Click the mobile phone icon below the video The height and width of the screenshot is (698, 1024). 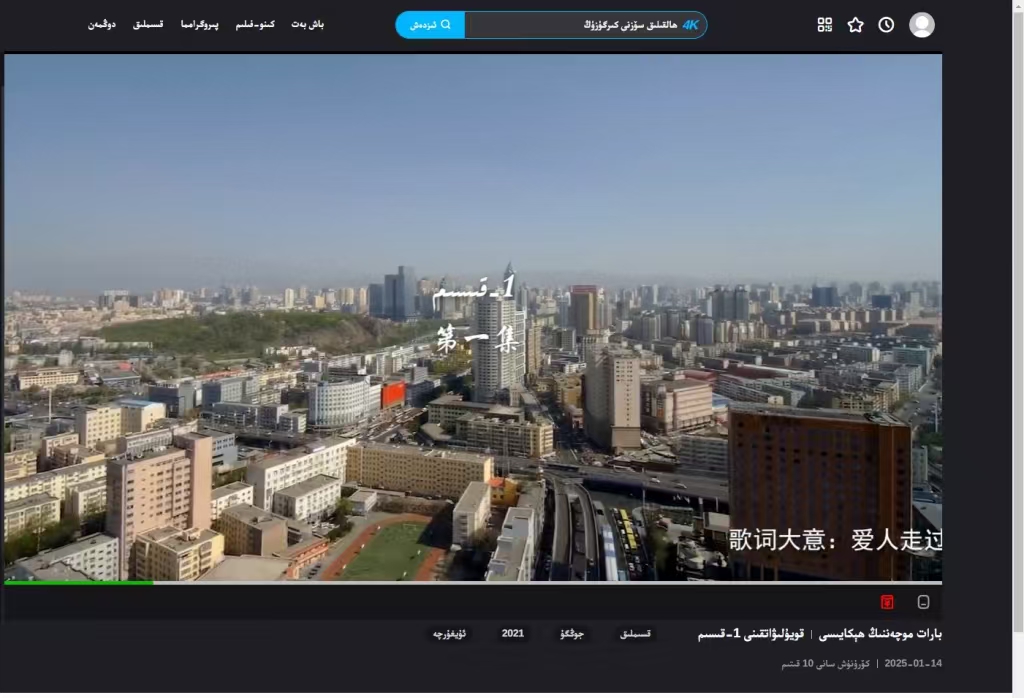click(923, 602)
